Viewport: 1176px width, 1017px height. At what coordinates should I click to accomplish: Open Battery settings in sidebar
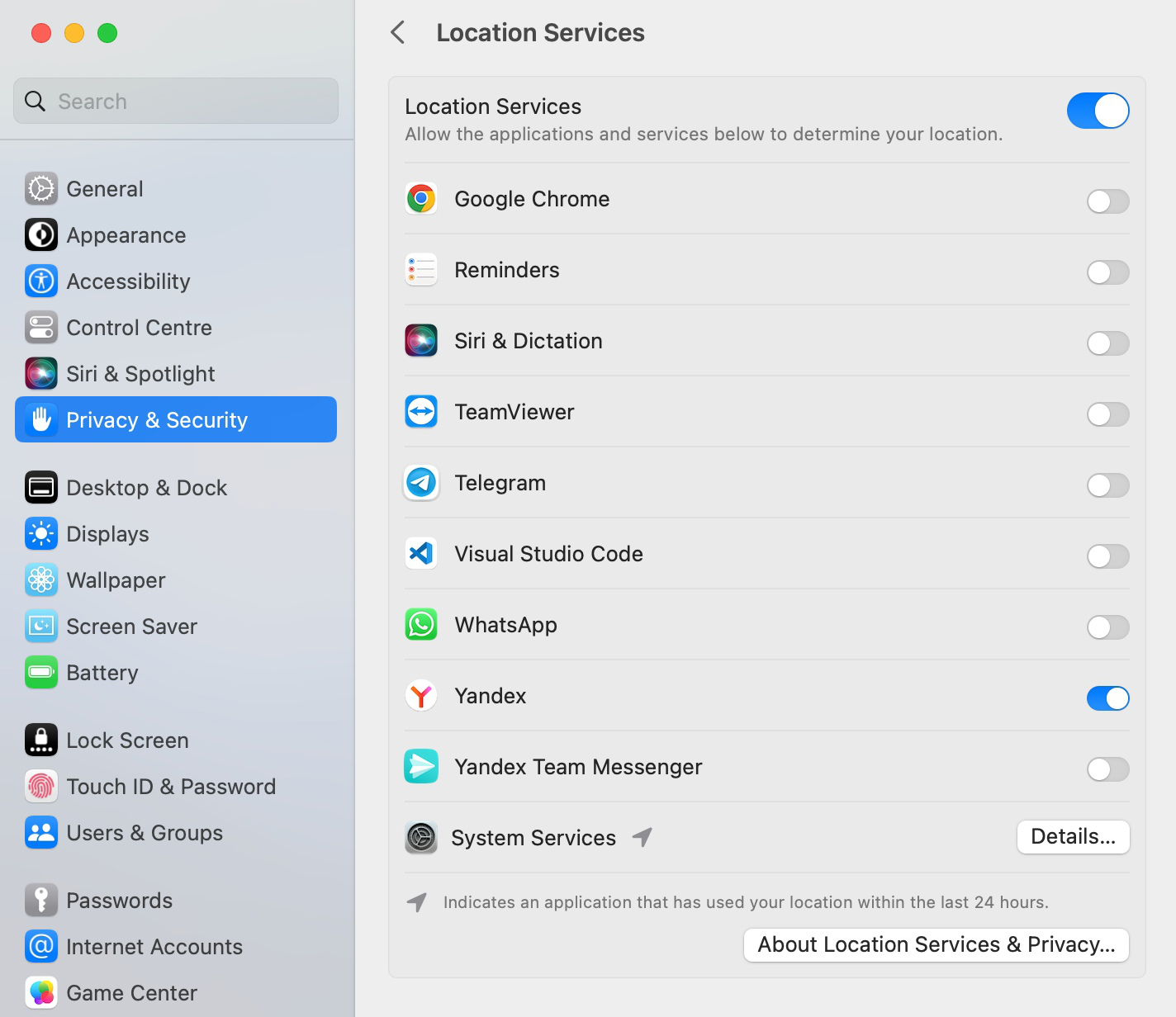(102, 673)
